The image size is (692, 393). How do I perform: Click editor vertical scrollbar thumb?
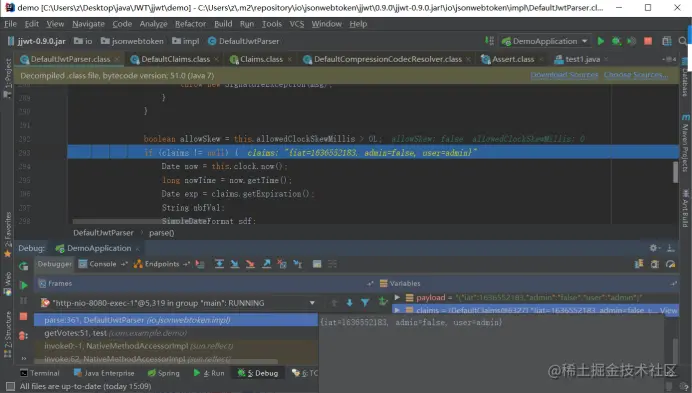[x=675, y=172]
